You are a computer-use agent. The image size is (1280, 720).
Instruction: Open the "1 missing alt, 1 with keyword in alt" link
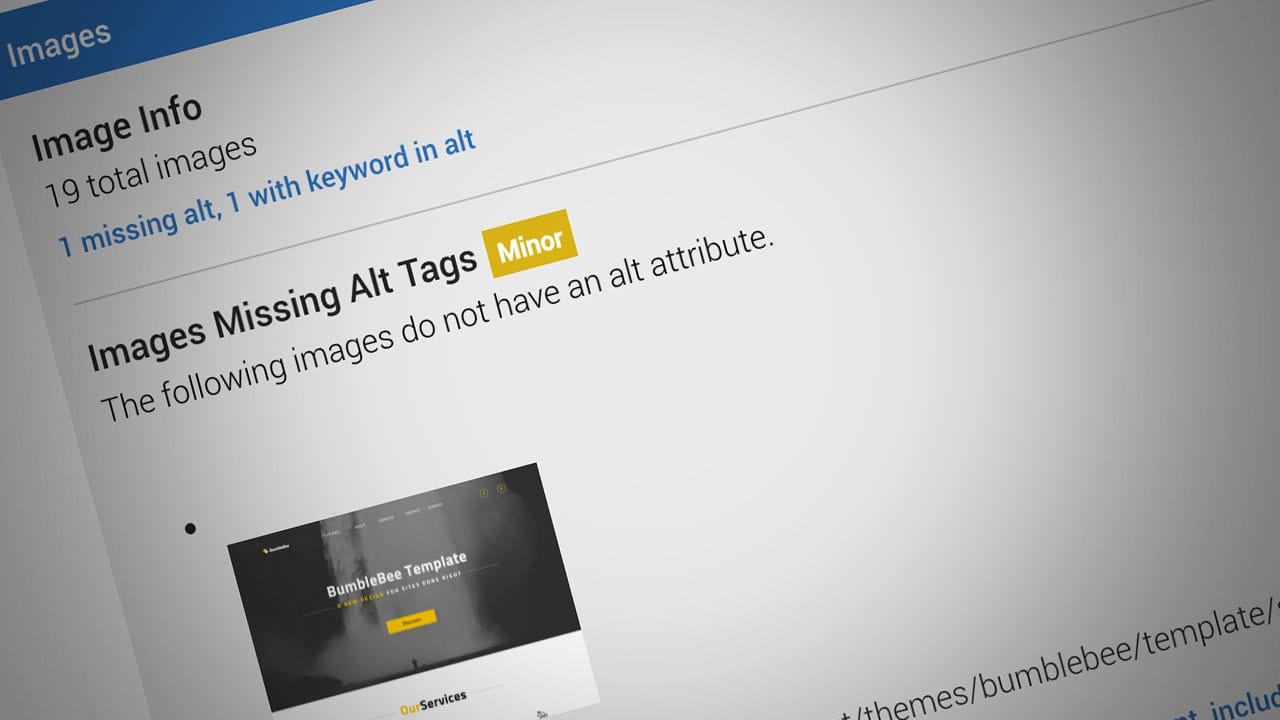[x=266, y=193]
